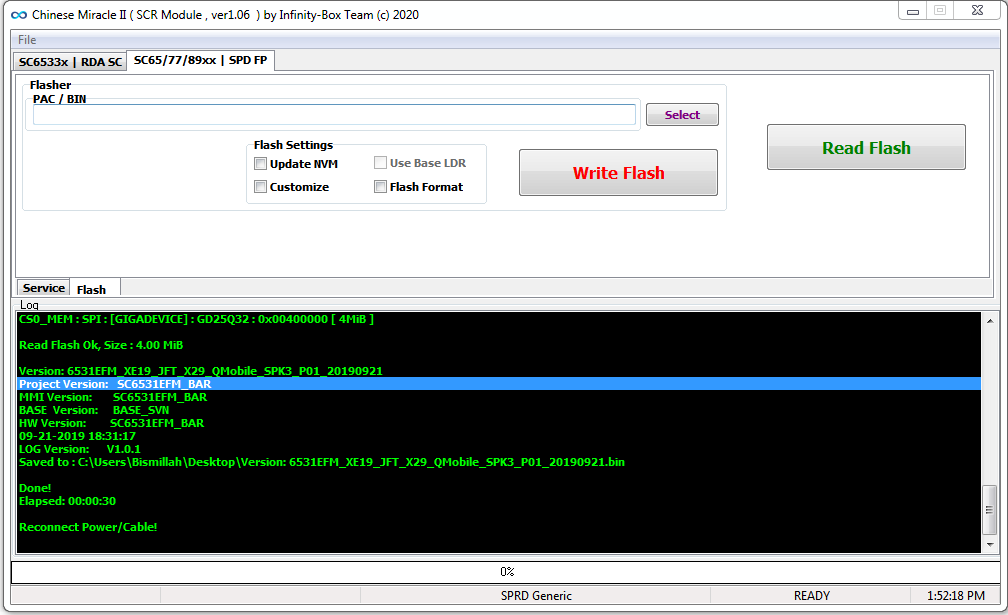The width and height of the screenshot is (1008, 615).
Task: Switch to the Service tab
Action: (44, 288)
